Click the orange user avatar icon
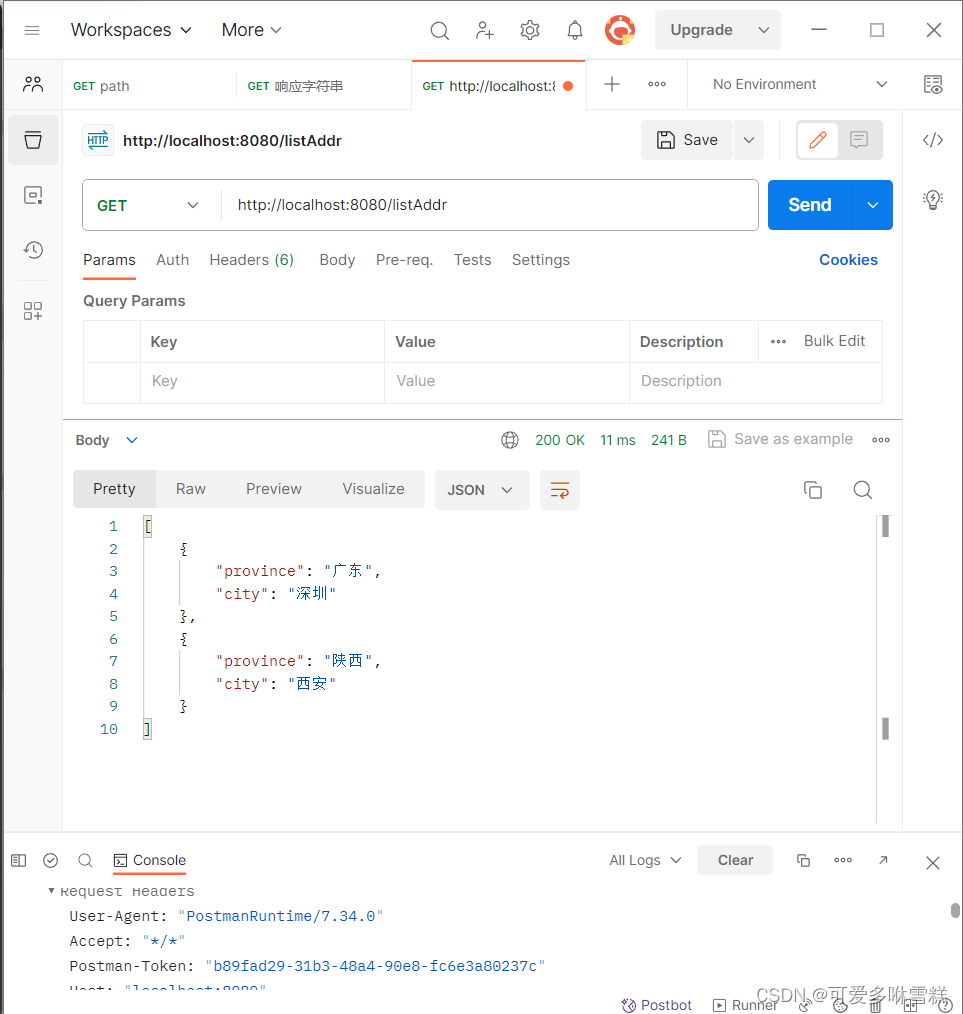Screen dimensions: 963x1014 coord(620,30)
